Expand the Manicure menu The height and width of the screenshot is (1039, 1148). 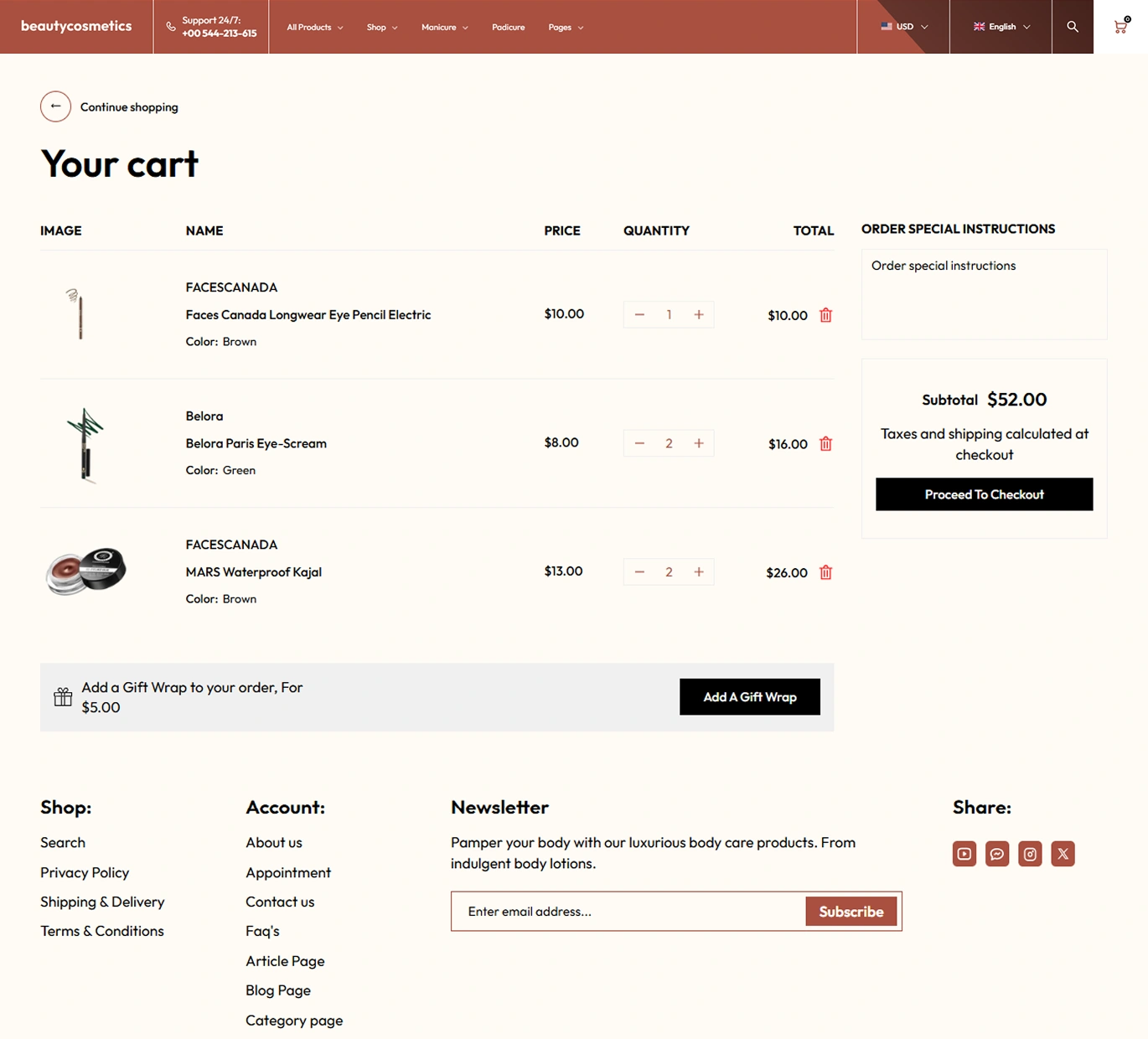(x=445, y=27)
